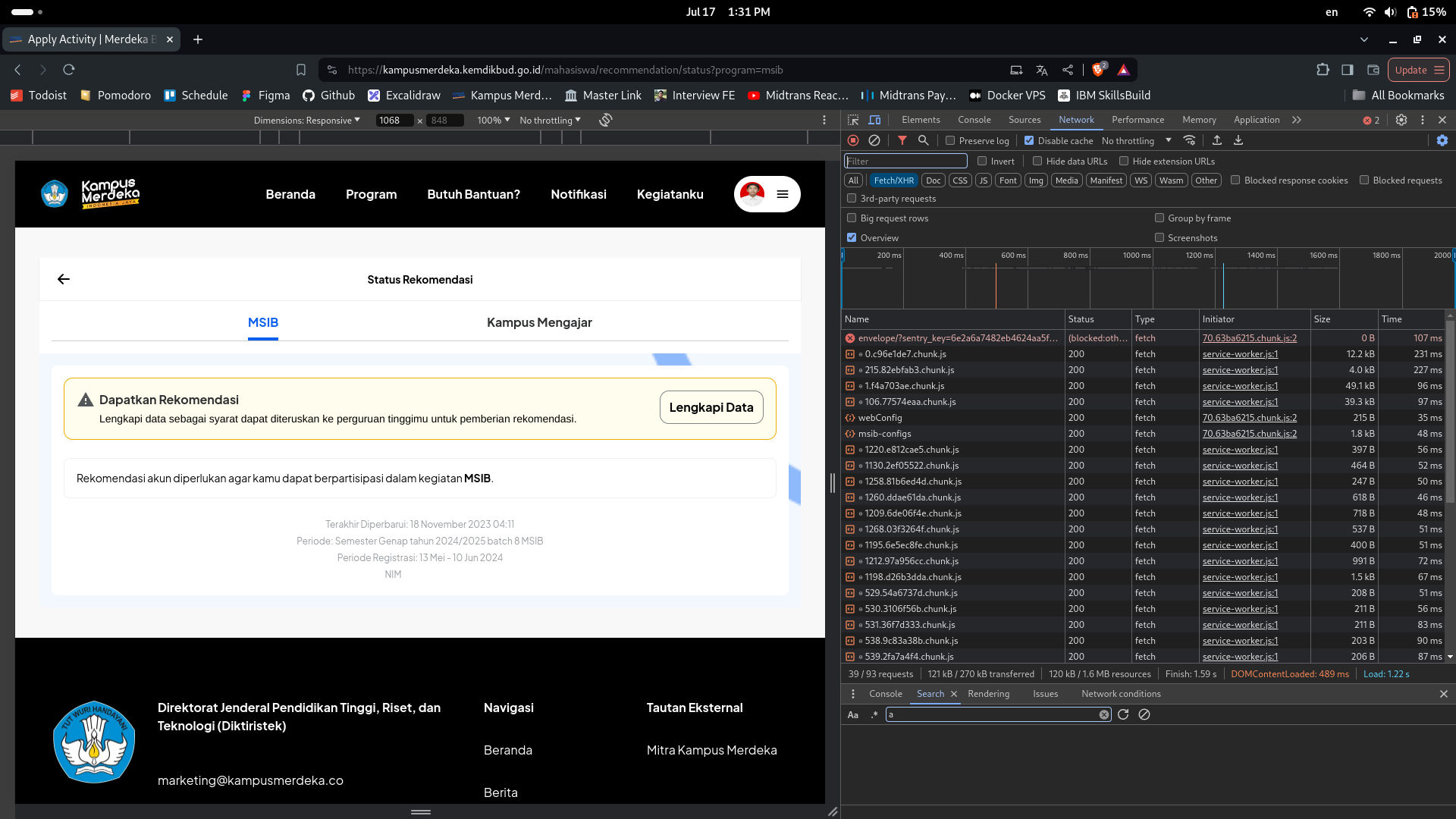Open device toolbar No throttling dropdown
The image size is (1456, 819).
tap(551, 120)
